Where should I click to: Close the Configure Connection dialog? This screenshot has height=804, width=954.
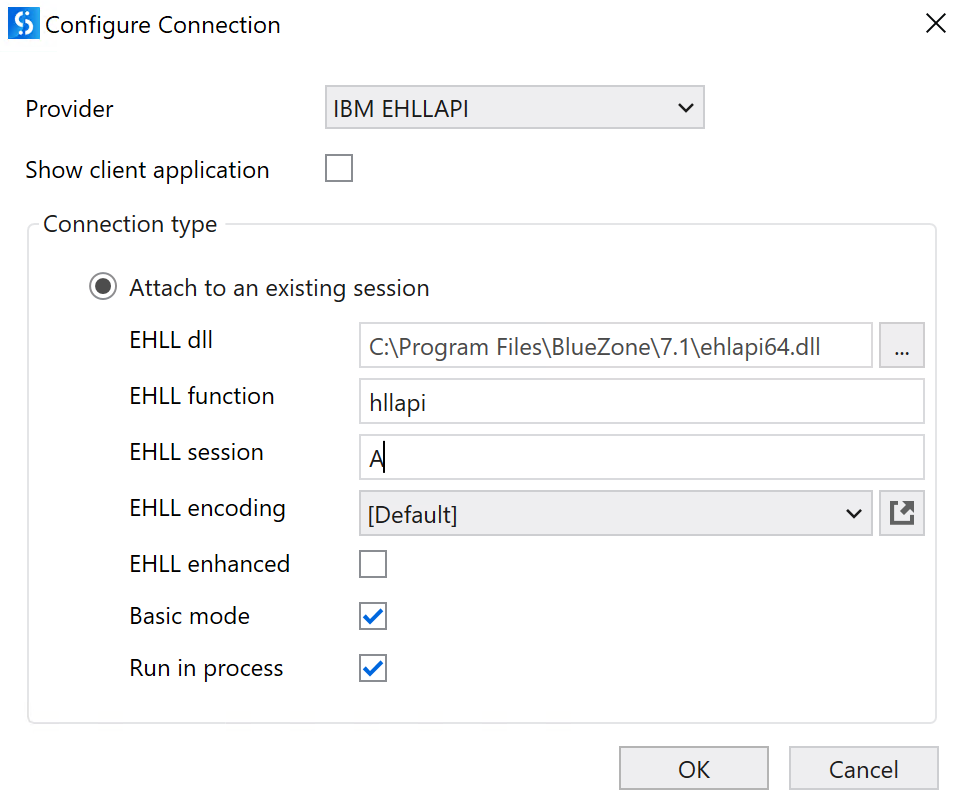[935, 24]
